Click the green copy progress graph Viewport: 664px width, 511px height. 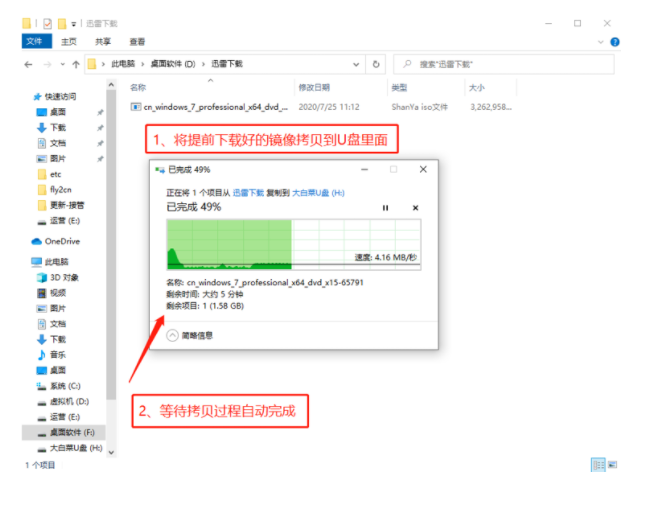(x=294, y=244)
